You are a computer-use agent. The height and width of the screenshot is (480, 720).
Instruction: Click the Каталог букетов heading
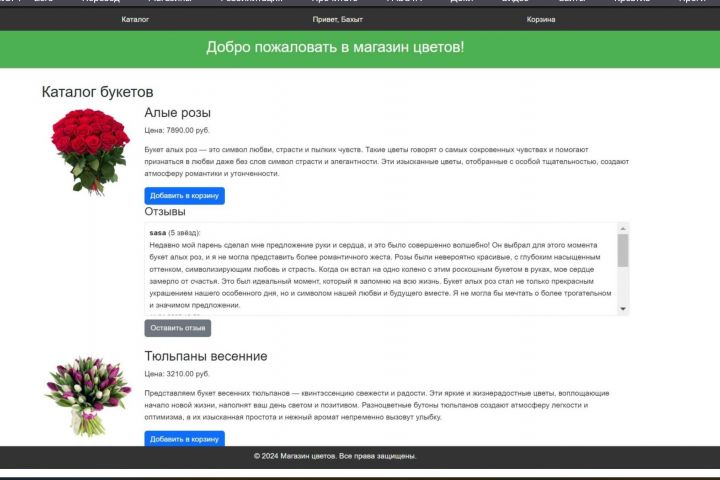pos(97,92)
